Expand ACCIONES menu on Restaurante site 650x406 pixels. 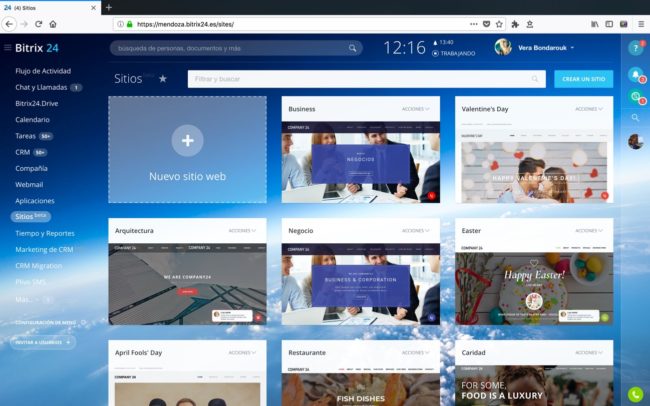coord(415,353)
